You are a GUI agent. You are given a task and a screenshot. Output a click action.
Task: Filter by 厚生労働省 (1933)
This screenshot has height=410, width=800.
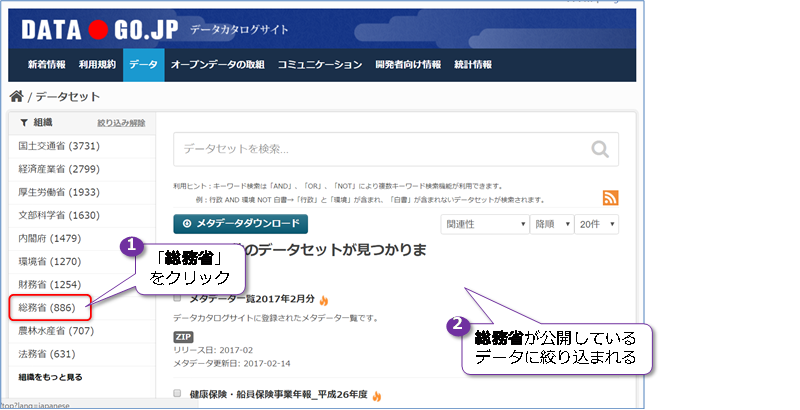[x=59, y=192]
